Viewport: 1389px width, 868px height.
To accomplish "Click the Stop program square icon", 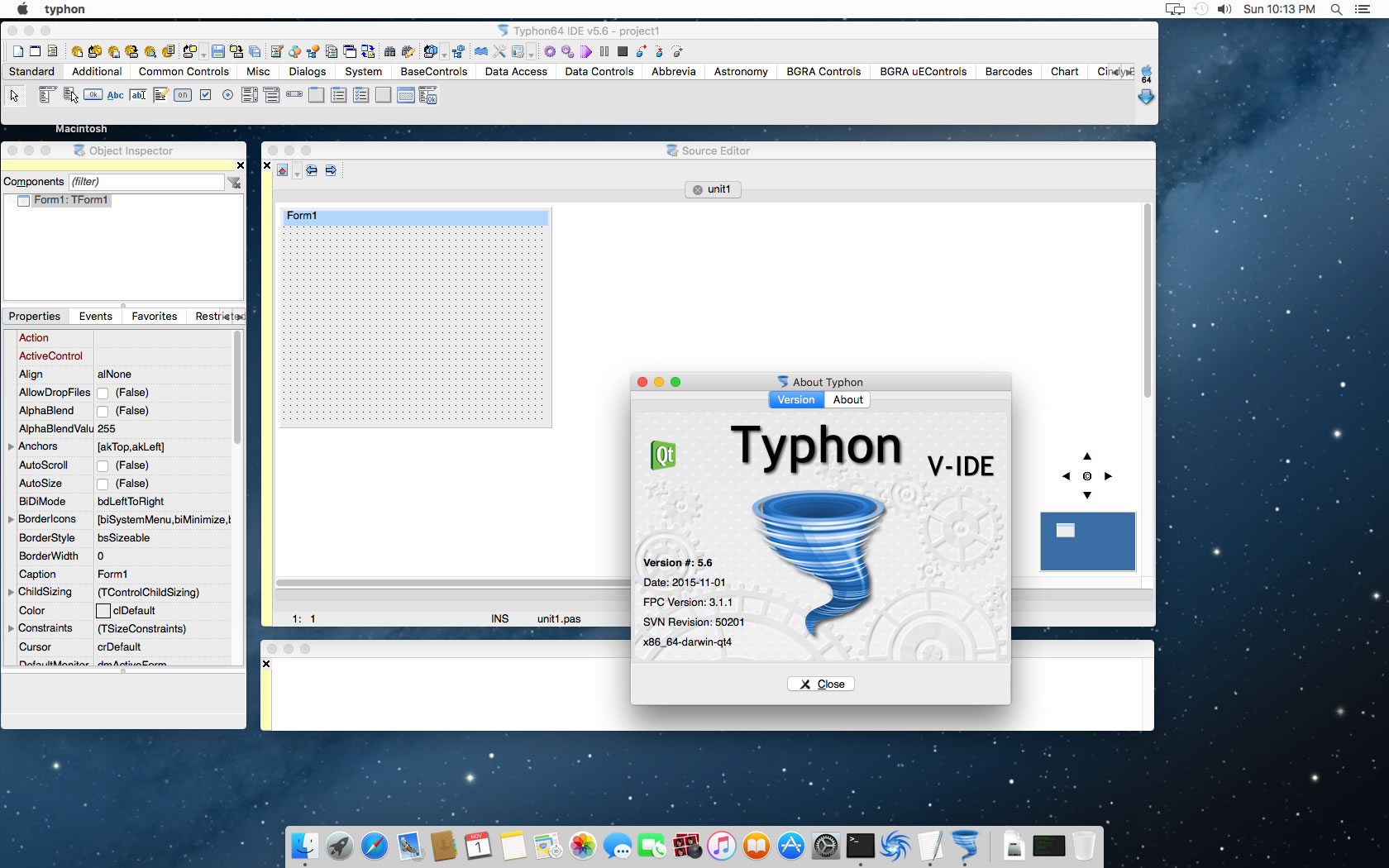I will click(623, 51).
